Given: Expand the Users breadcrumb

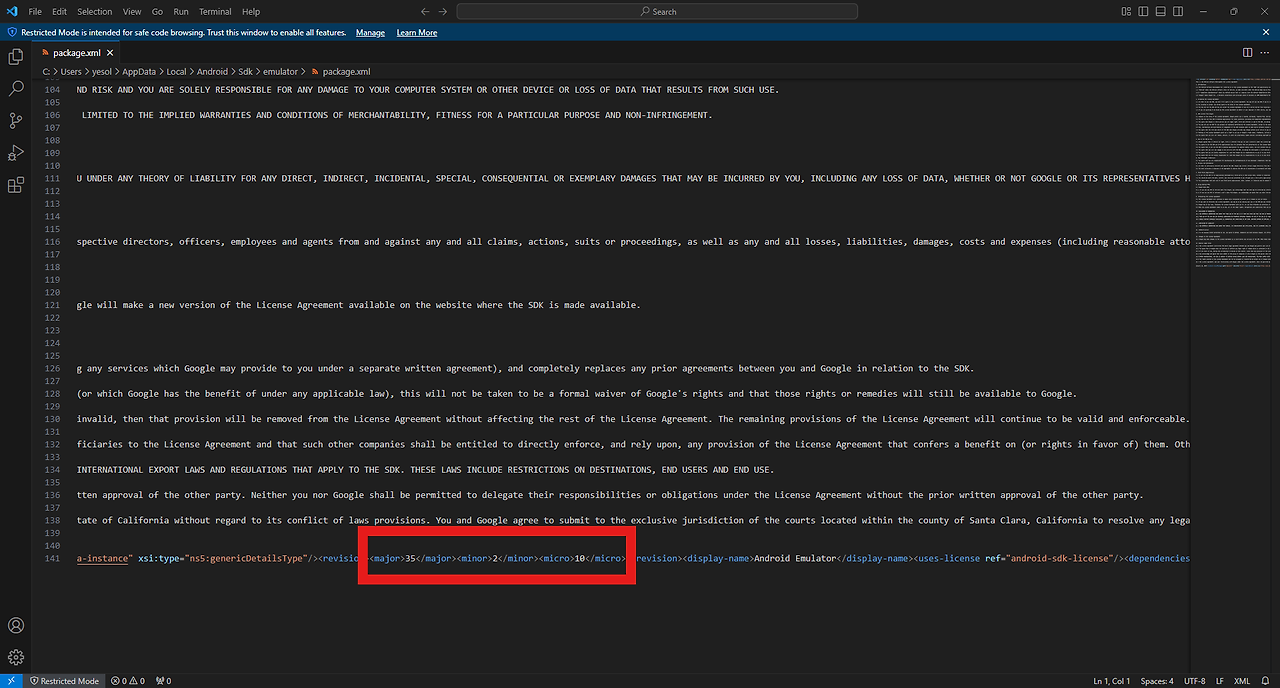Looking at the screenshot, I should pyautogui.click(x=71, y=72).
